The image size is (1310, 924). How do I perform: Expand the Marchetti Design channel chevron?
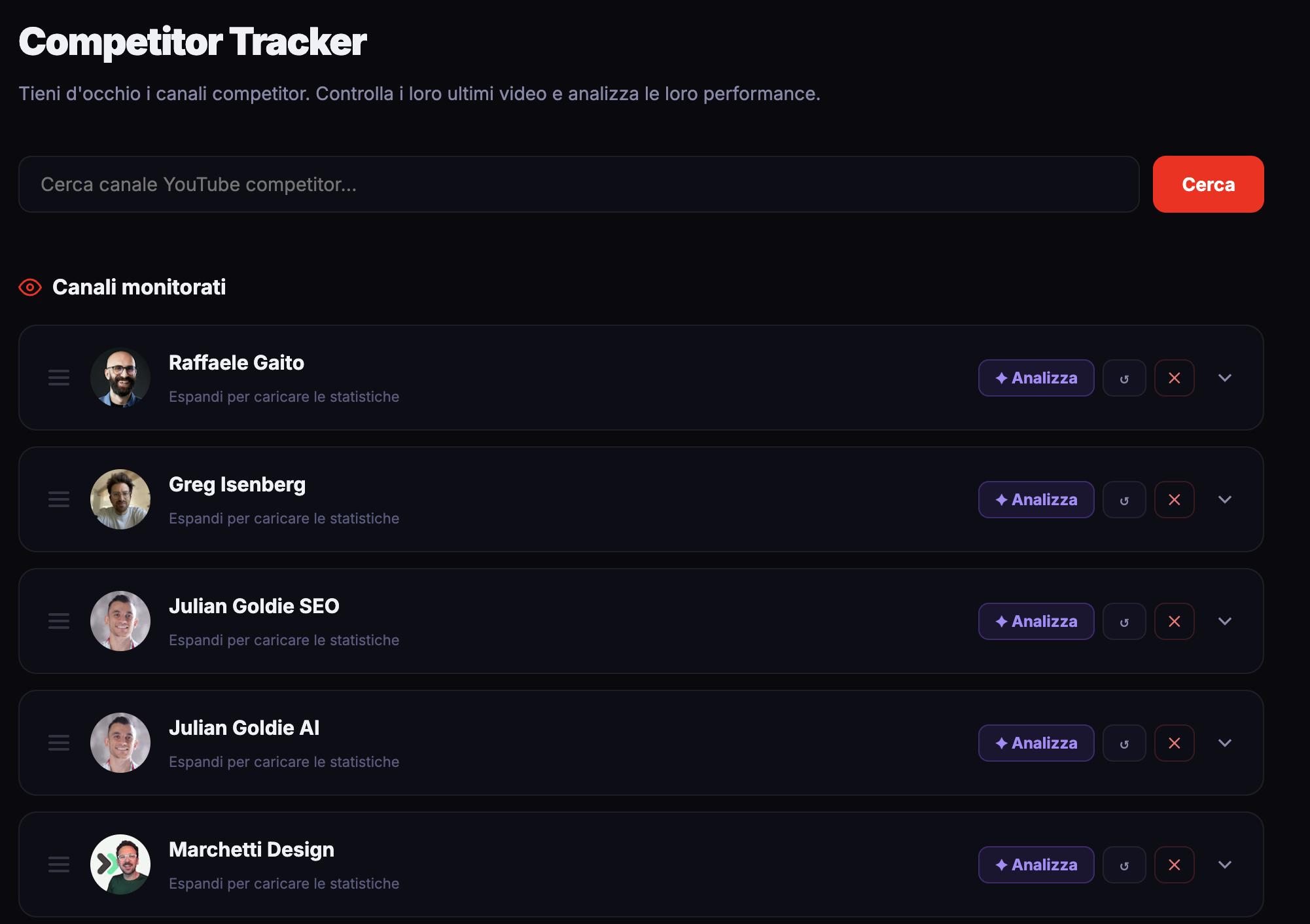tap(1225, 864)
